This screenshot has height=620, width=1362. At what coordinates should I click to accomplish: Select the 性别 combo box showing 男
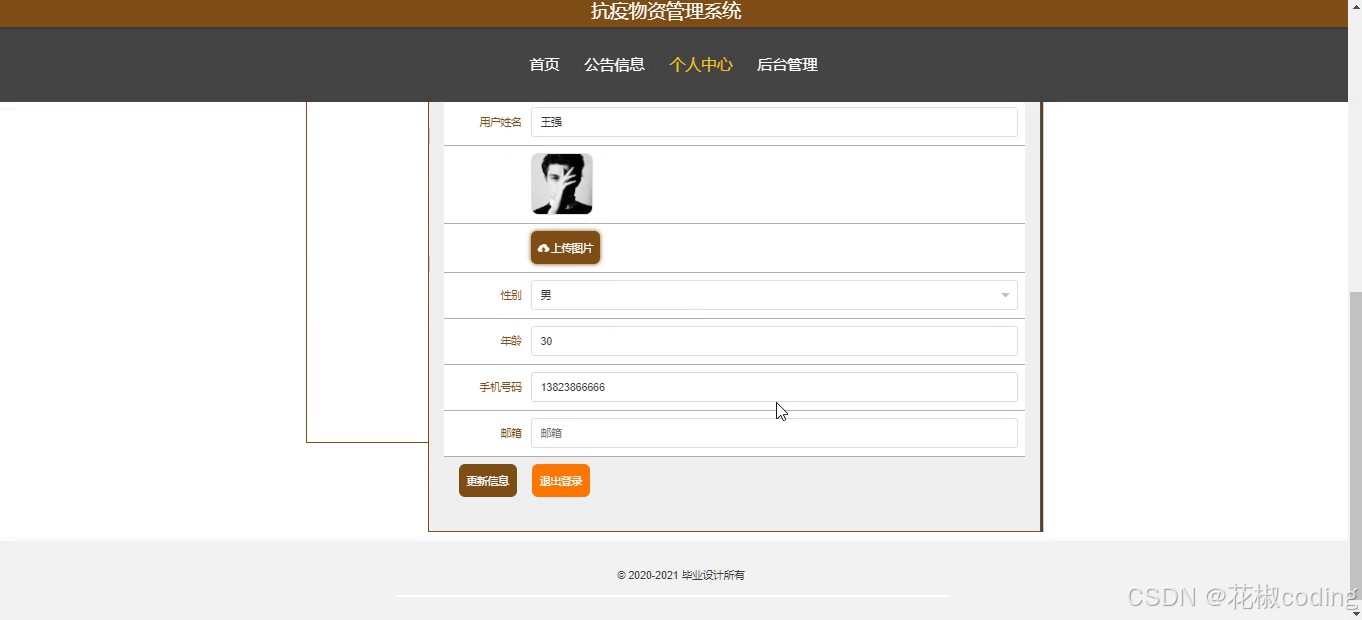(x=770, y=294)
